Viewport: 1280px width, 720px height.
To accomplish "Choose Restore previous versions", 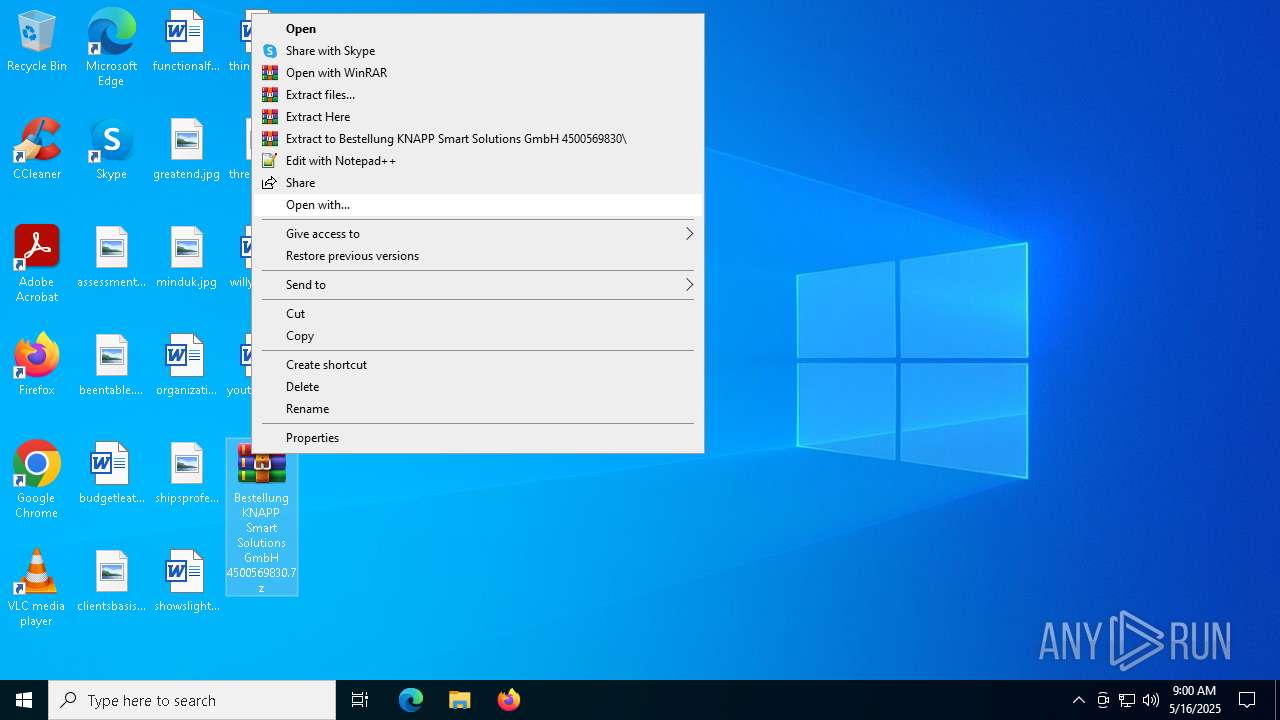I will pyautogui.click(x=478, y=256).
